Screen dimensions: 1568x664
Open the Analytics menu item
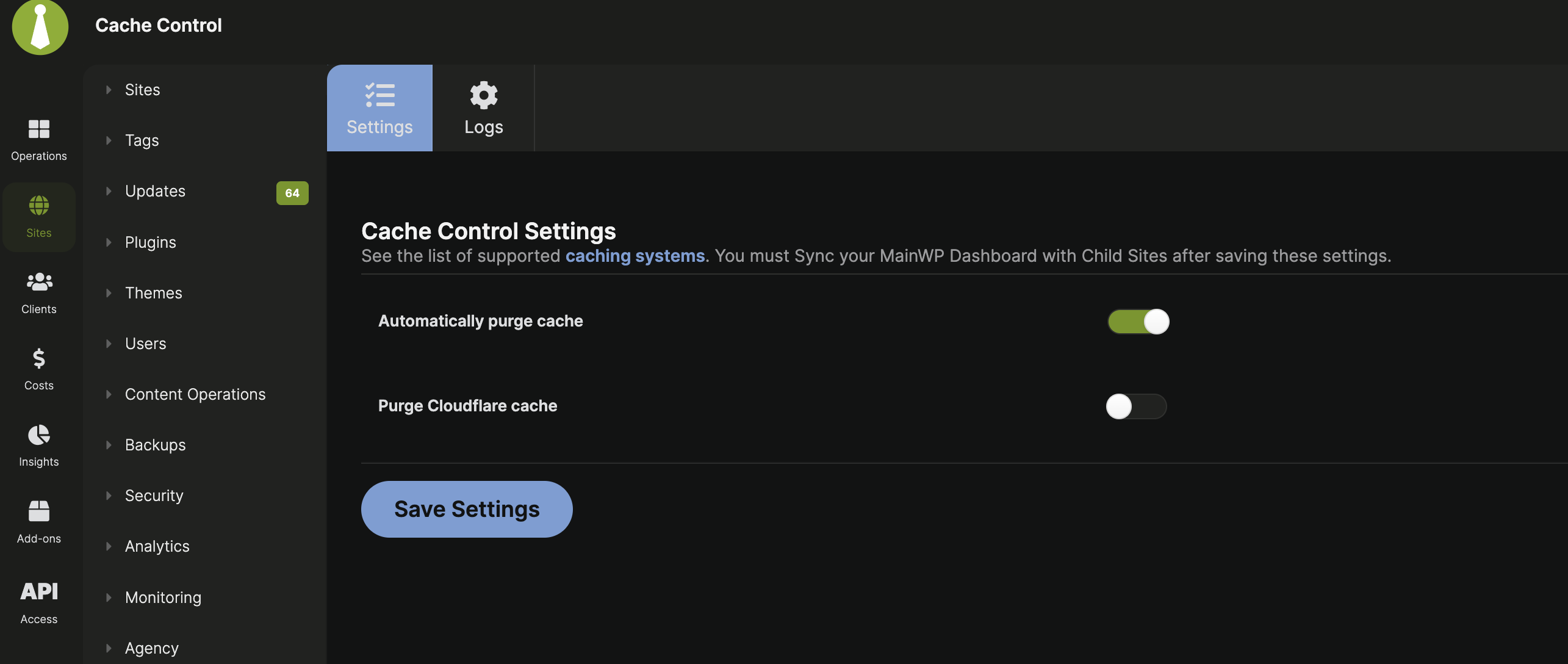157,546
